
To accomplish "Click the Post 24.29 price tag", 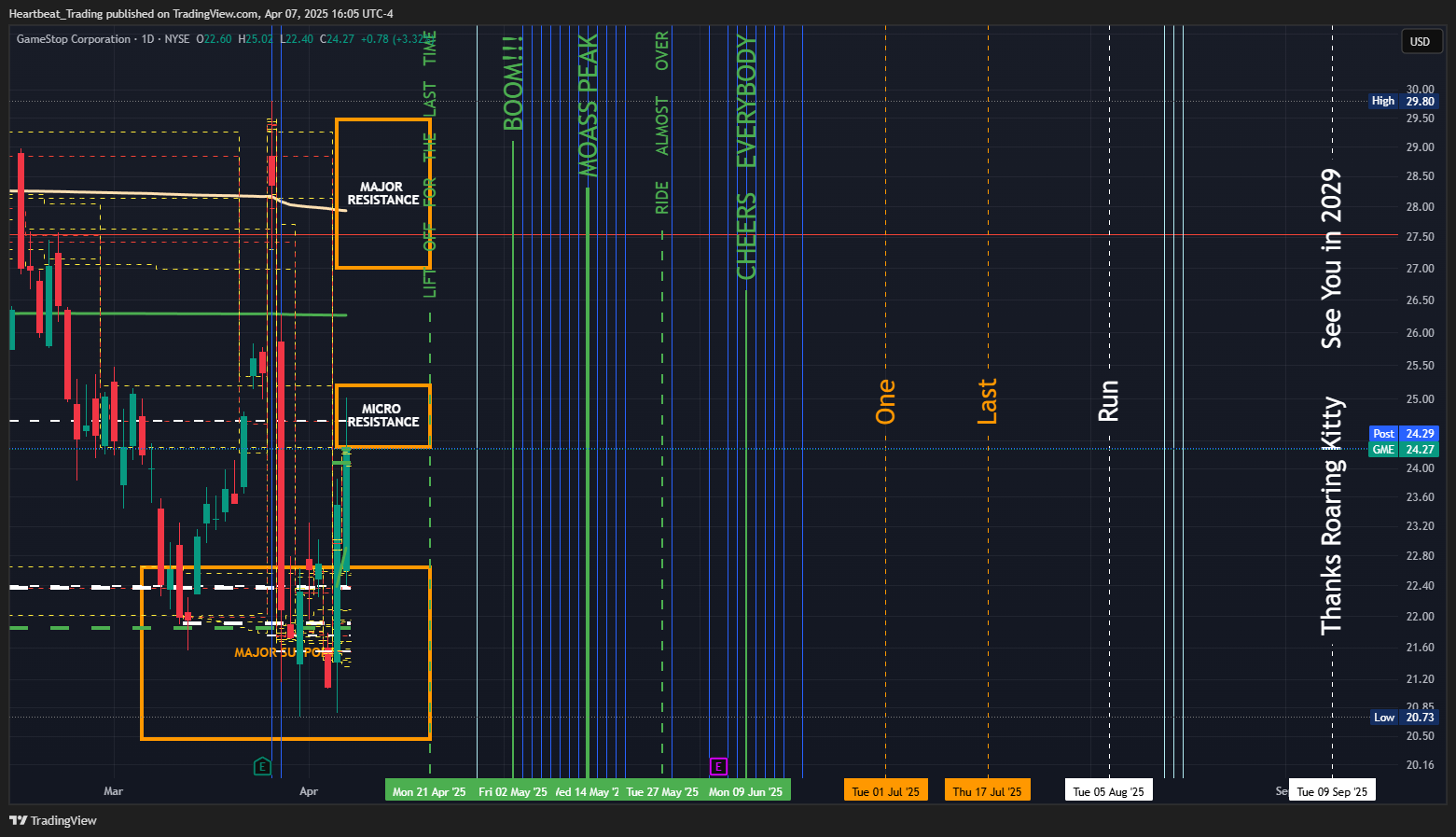I will click(x=1403, y=434).
